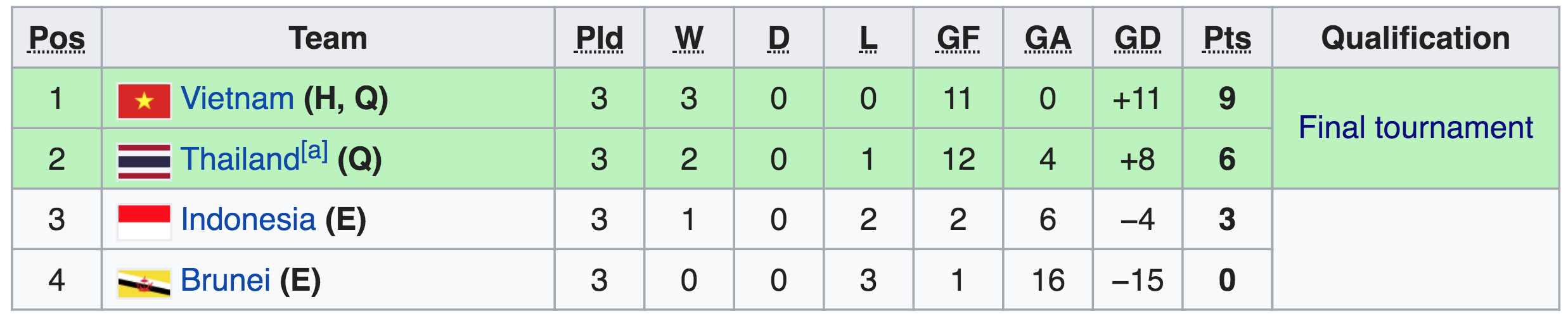1568x323 pixels.
Task: Open the Thailand team link
Action: click(240, 159)
